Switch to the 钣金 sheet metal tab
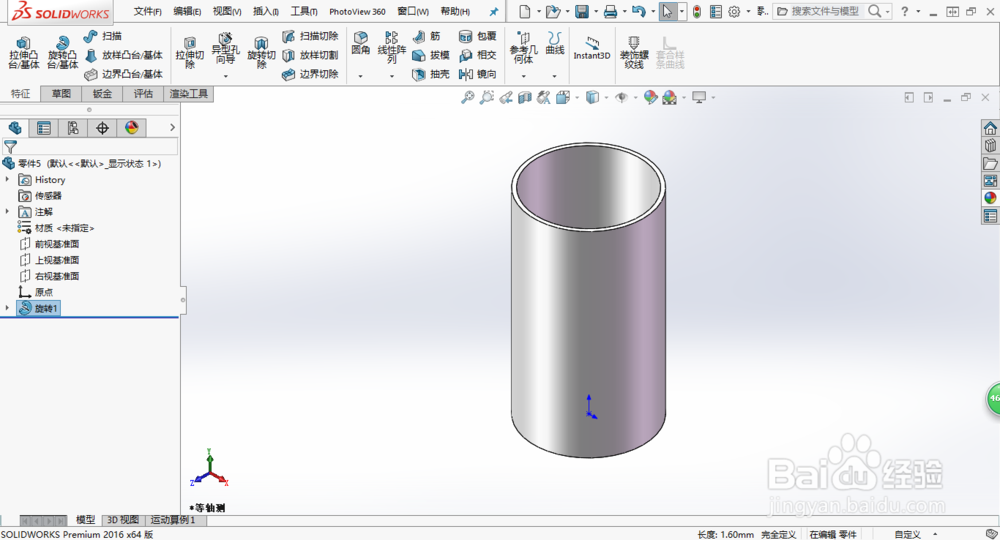1000x540 pixels. pos(102,94)
